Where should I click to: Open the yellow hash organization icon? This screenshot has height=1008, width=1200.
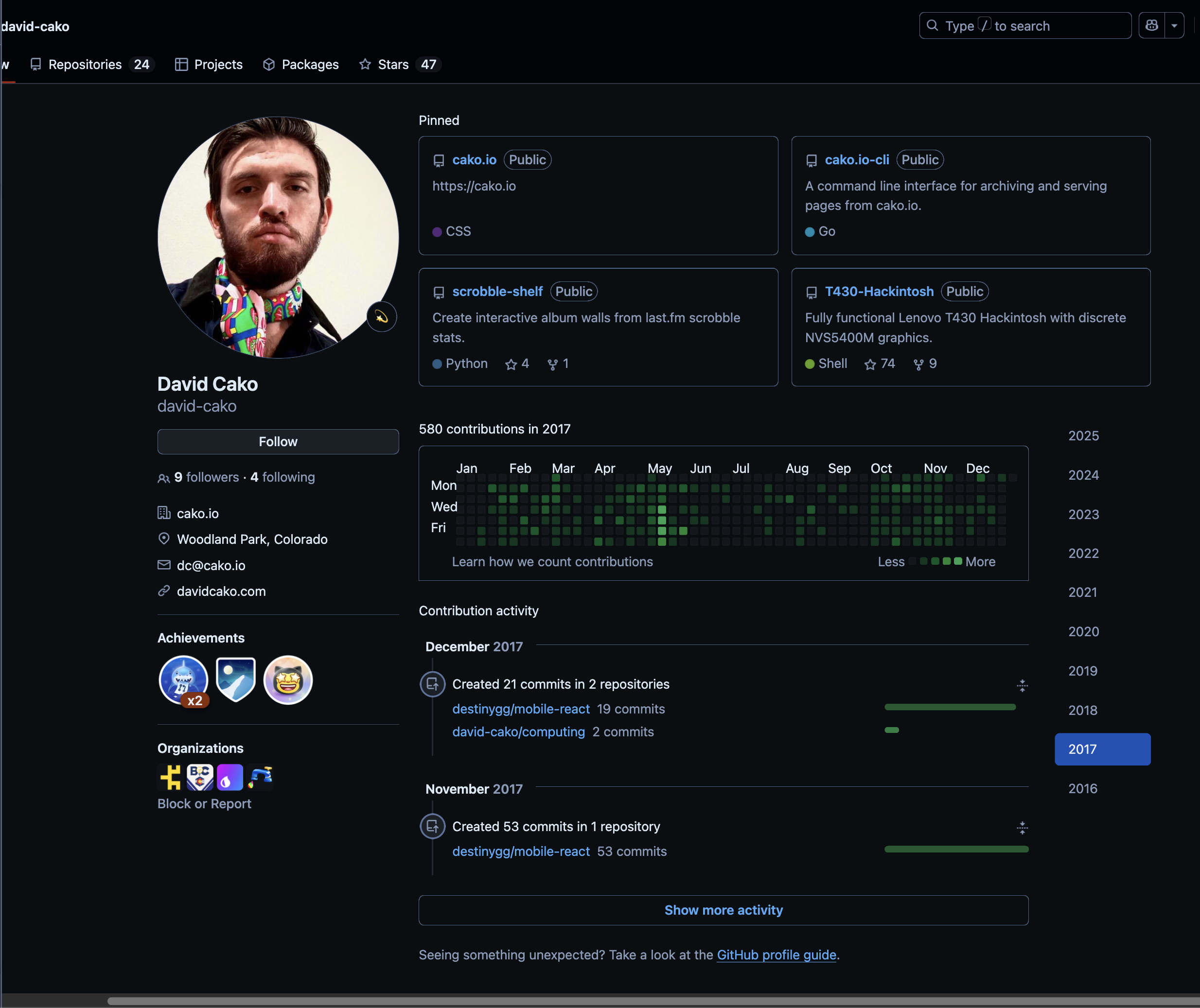[x=170, y=777]
